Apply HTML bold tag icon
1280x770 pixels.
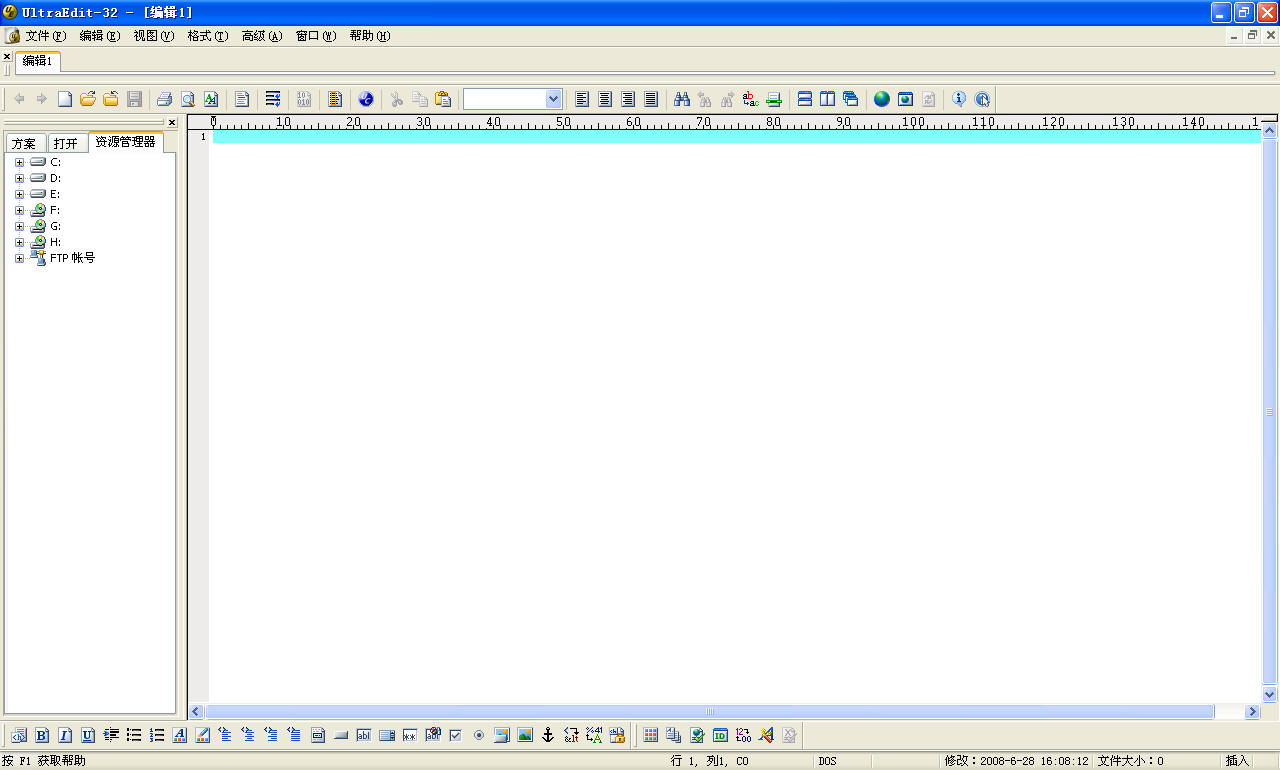[42, 735]
